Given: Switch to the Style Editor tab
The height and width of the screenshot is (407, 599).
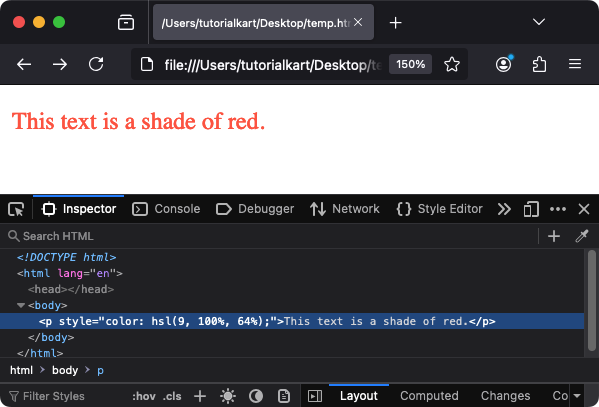Looking at the screenshot, I should pos(439,209).
